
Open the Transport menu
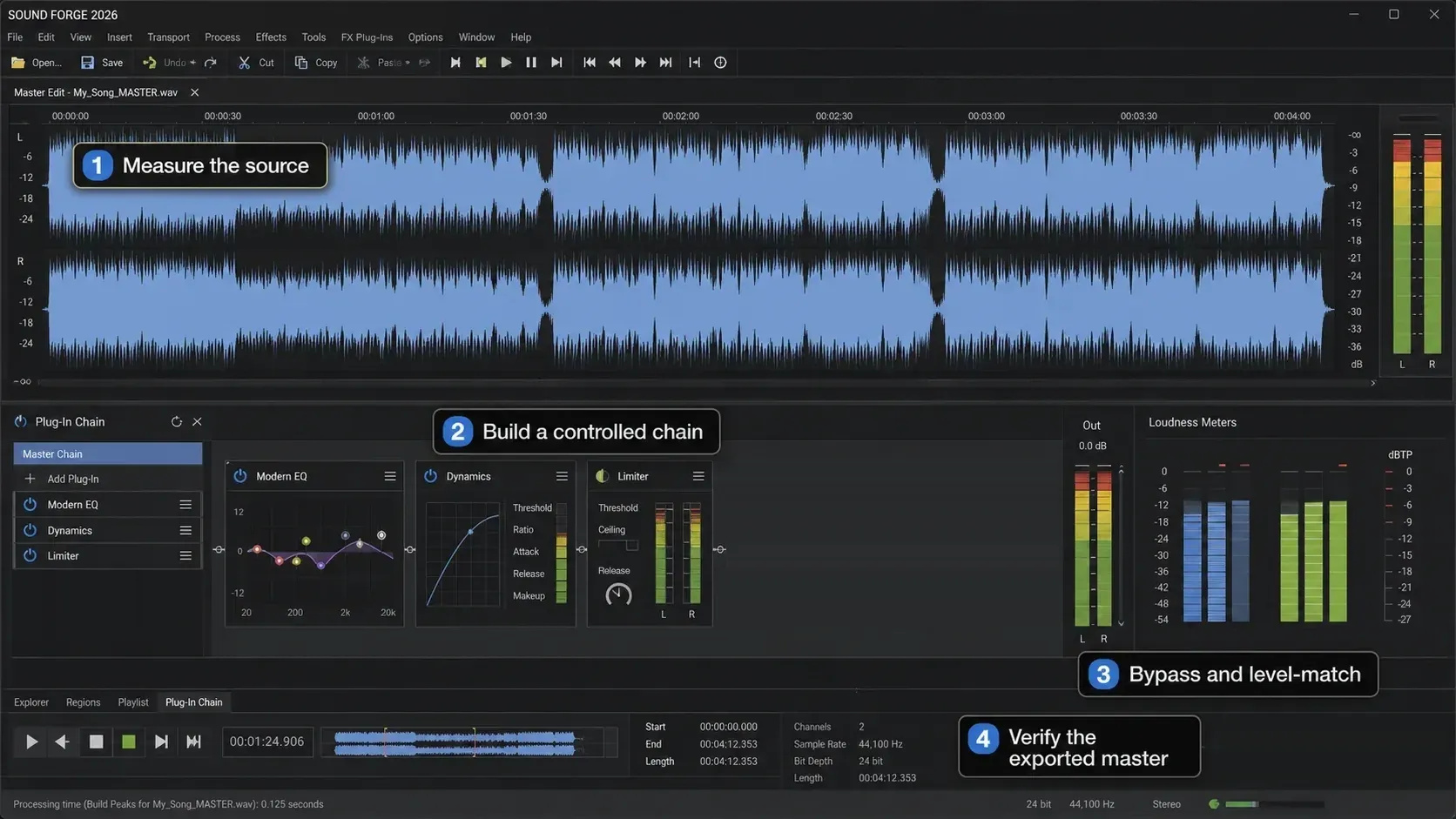coord(168,37)
